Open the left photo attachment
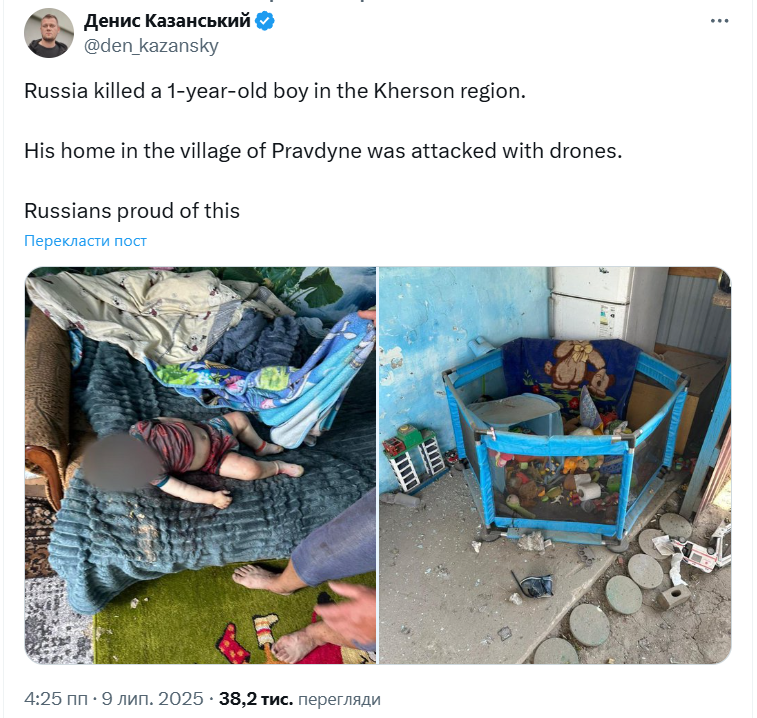This screenshot has height=718, width=757. pos(200,465)
